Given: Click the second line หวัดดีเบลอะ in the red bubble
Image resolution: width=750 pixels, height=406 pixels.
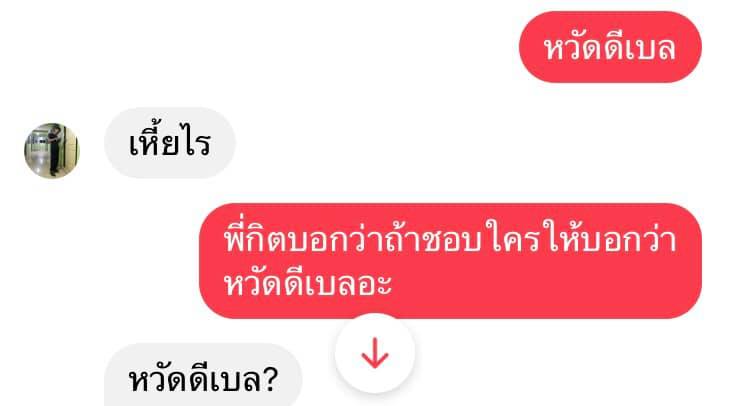Looking at the screenshot, I should point(308,283).
